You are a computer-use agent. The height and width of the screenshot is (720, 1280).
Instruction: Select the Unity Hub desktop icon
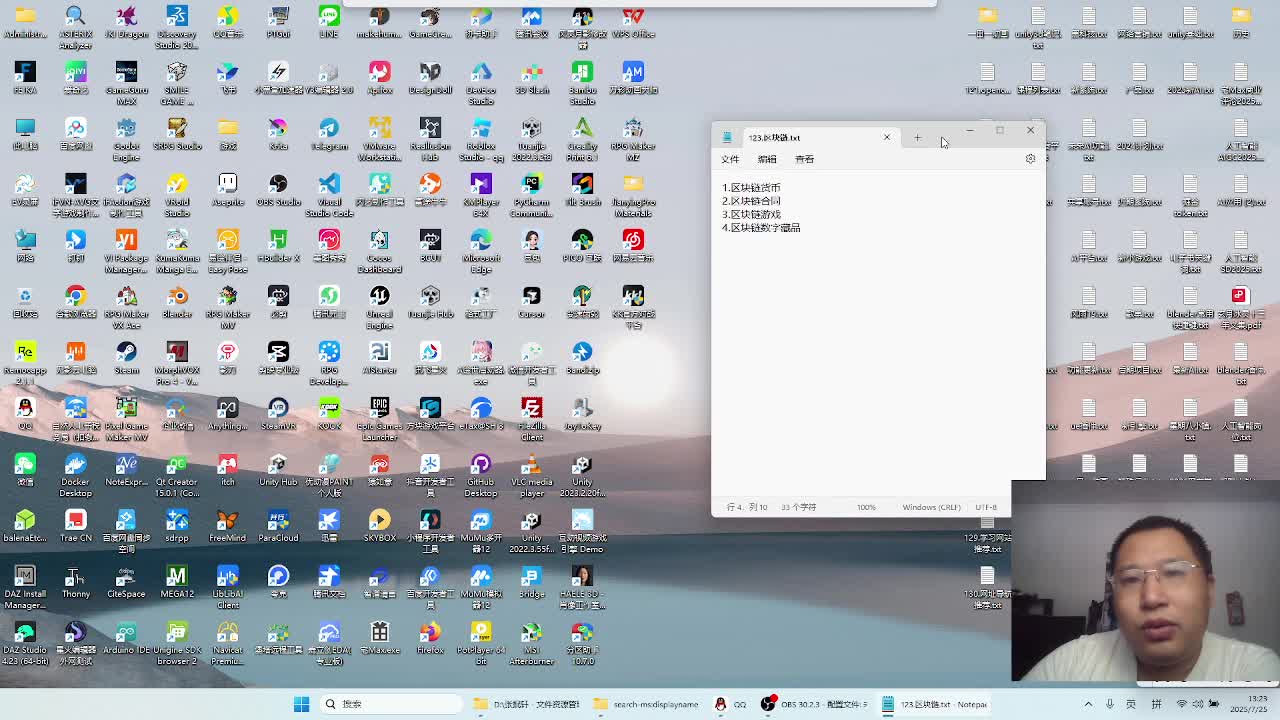click(278, 467)
